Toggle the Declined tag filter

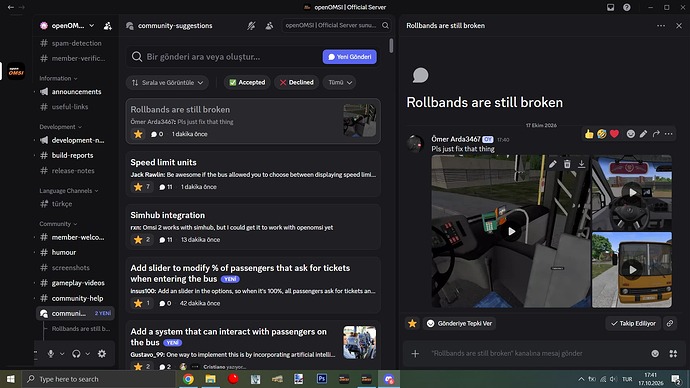[x=297, y=82]
